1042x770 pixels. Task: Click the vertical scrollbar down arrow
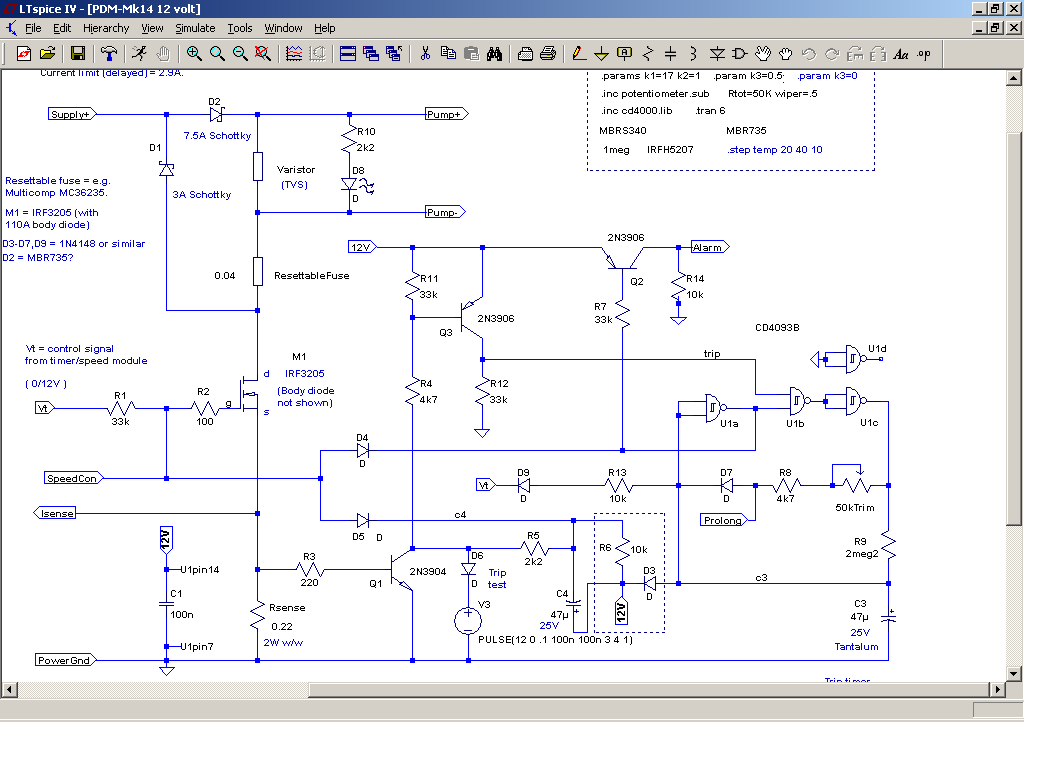[x=1013, y=673]
